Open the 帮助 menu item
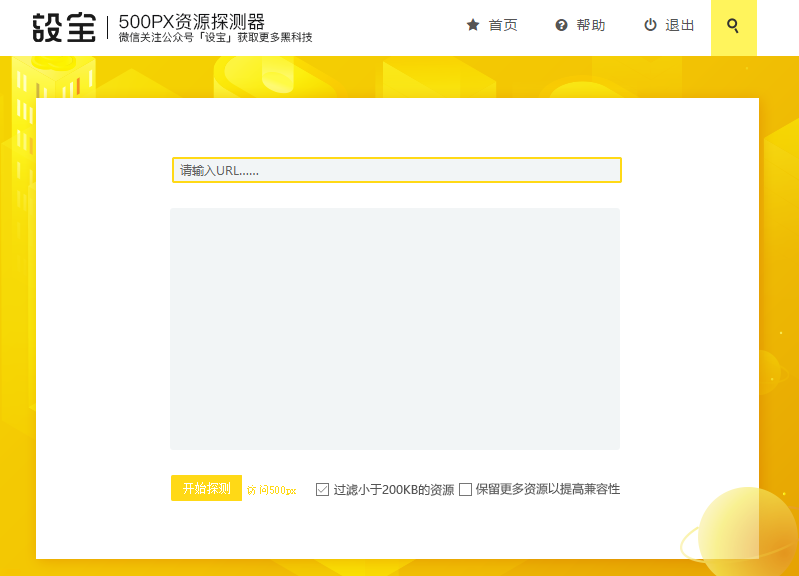Screen dimensions: 799x576 pos(591,25)
